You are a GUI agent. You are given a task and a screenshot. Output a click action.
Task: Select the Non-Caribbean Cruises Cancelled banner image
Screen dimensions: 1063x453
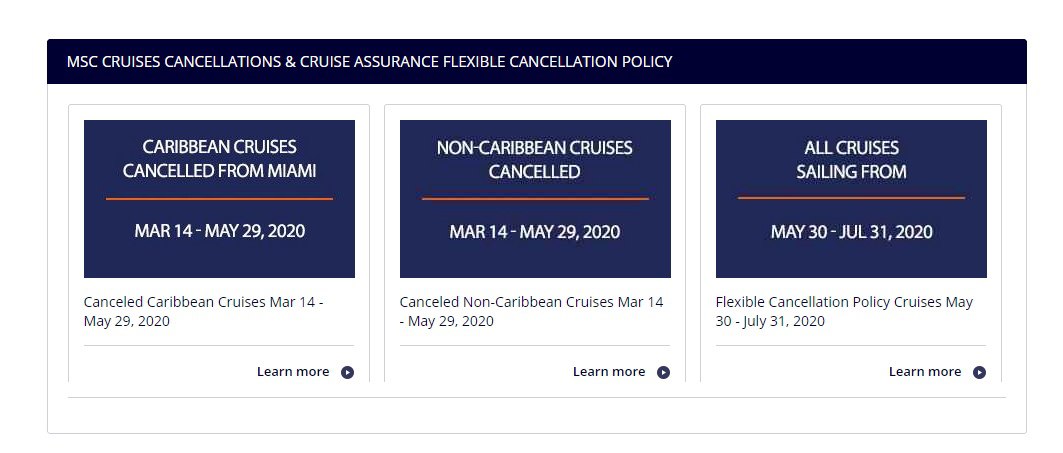(x=535, y=199)
